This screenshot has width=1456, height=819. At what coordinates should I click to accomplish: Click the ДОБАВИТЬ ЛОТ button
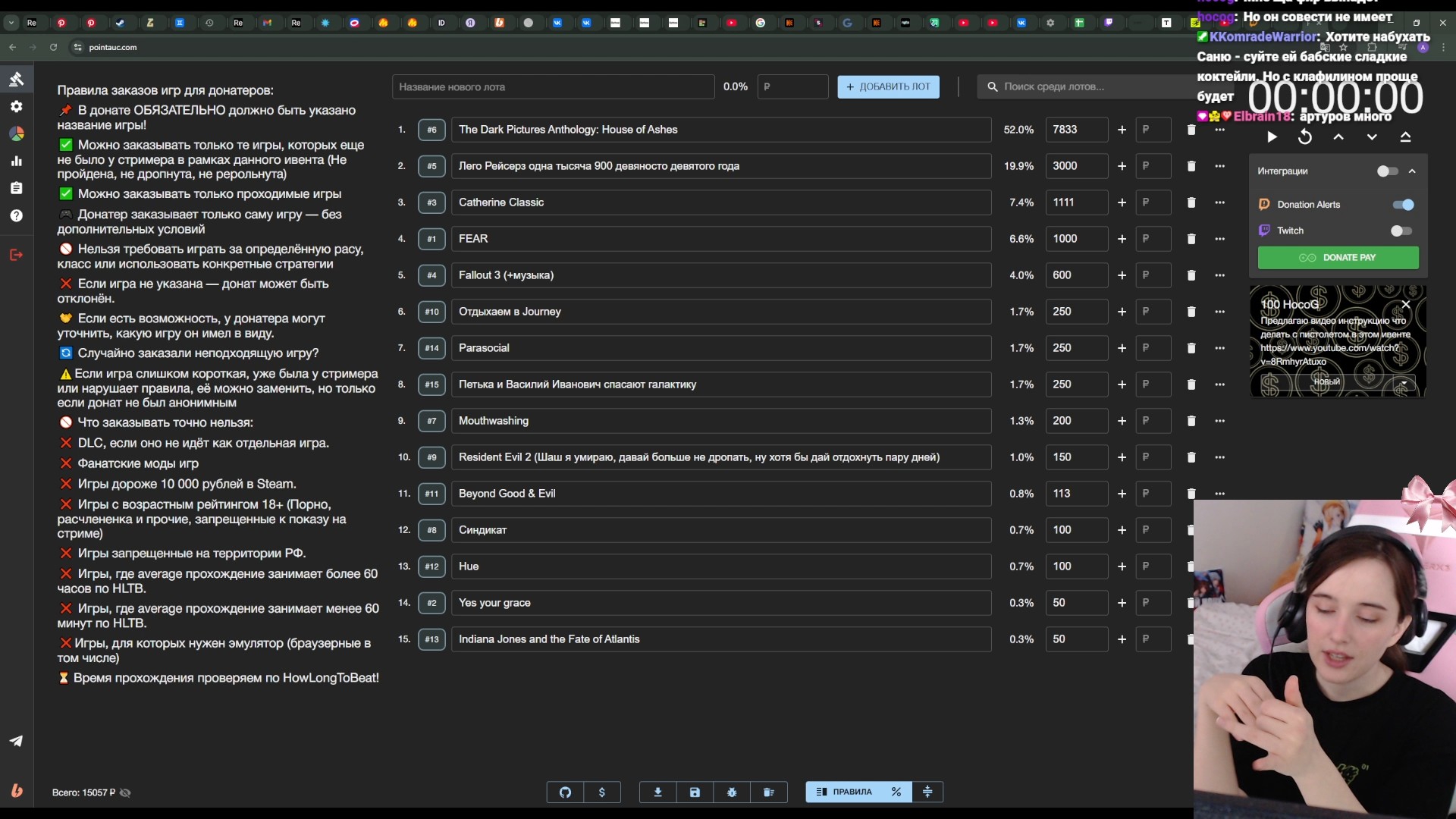tap(888, 87)
